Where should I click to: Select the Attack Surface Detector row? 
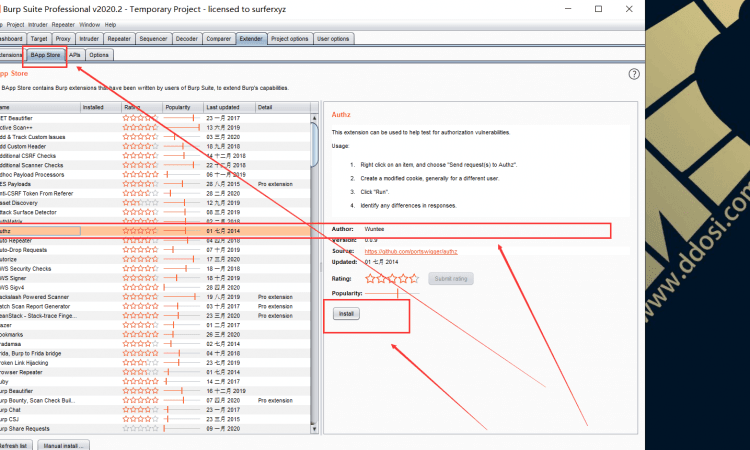155,212
